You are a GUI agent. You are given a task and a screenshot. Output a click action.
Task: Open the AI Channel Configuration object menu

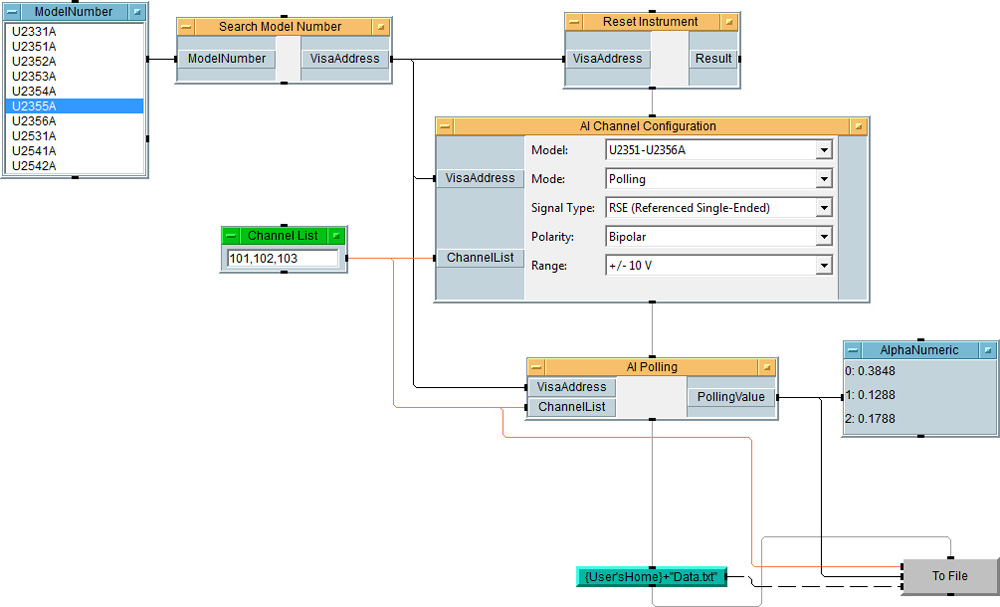(858, 127)
